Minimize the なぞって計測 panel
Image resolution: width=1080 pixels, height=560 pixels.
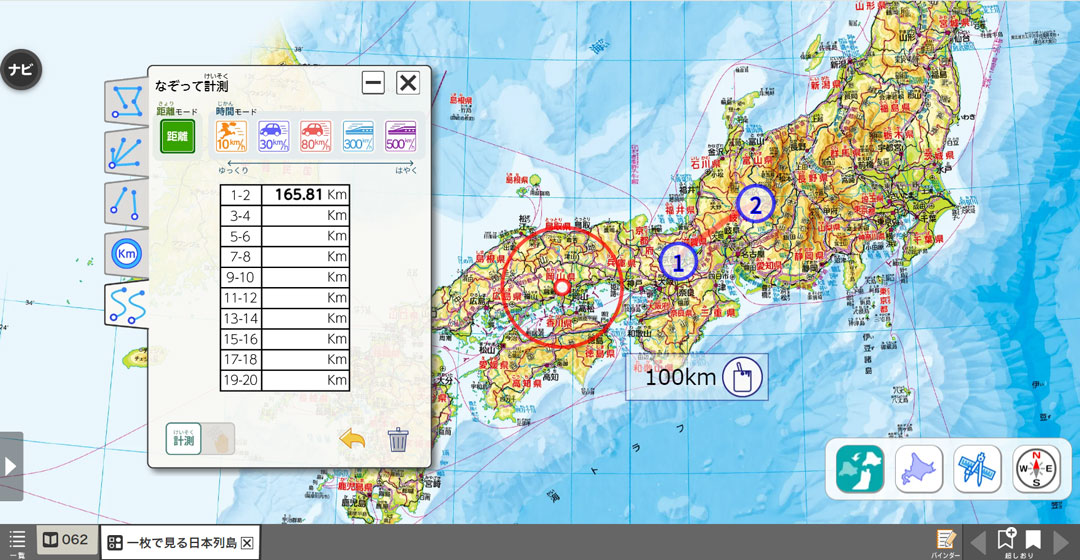(373, 83)
